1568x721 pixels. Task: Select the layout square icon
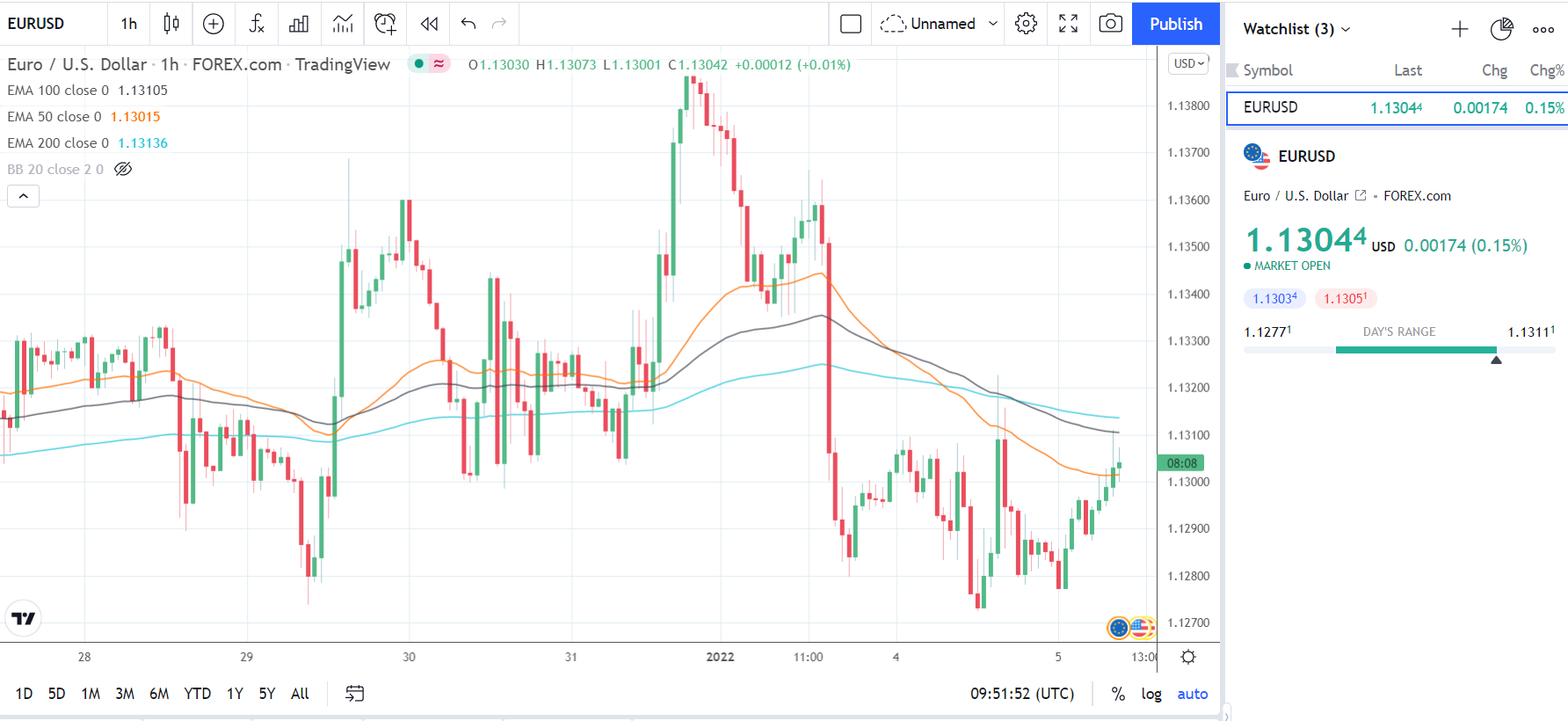click(x=851, y=24)
